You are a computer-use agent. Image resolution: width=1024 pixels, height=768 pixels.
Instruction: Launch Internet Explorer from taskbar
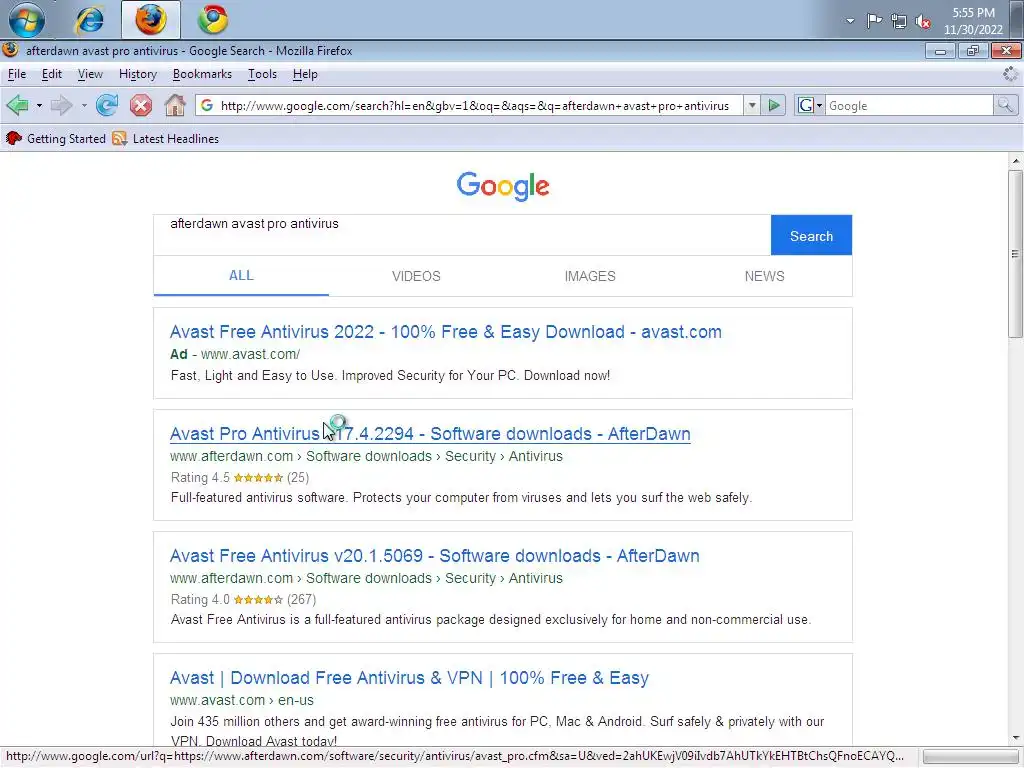(89, 20)
